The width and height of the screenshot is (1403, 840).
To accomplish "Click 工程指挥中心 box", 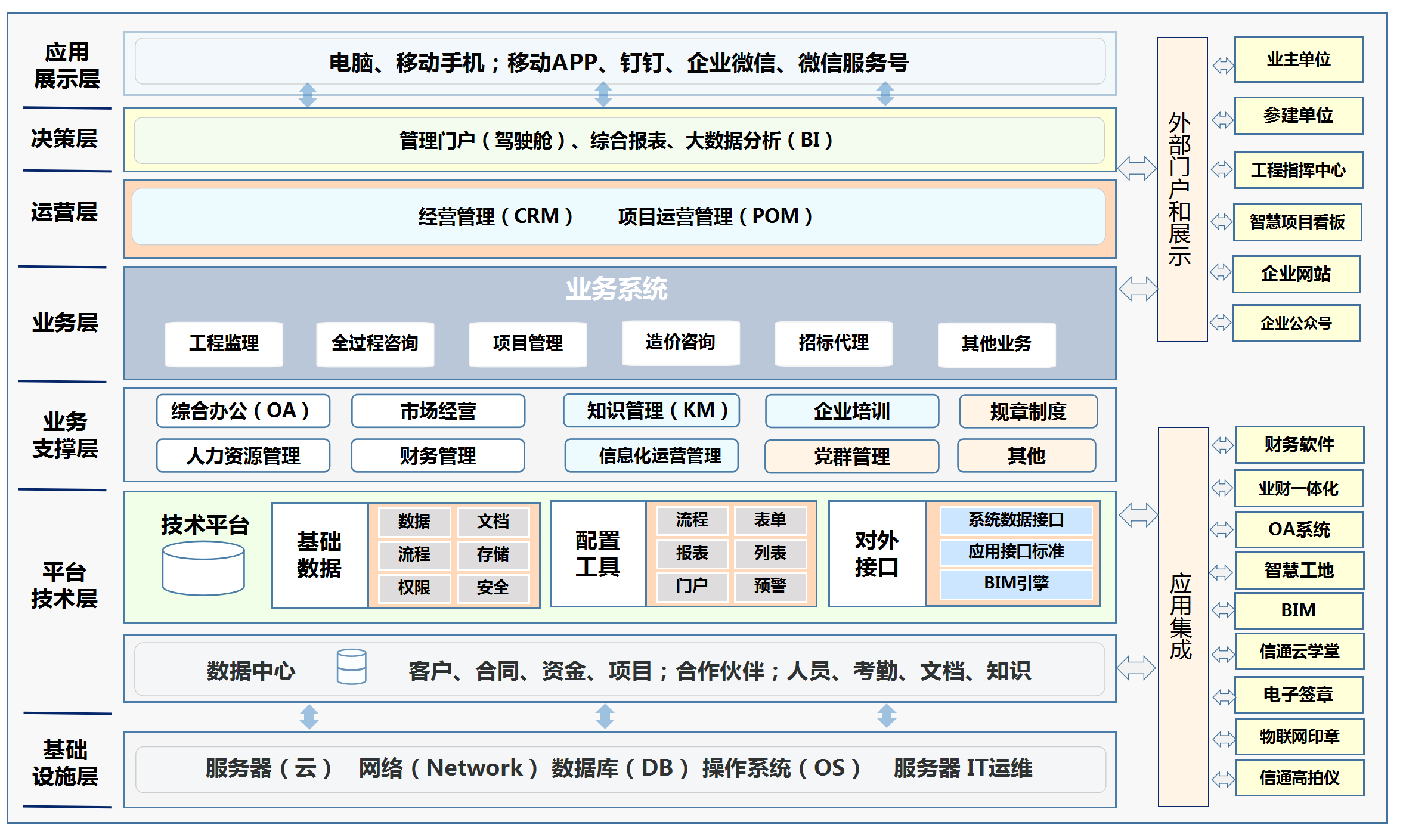I will (x=1299, y=171).
